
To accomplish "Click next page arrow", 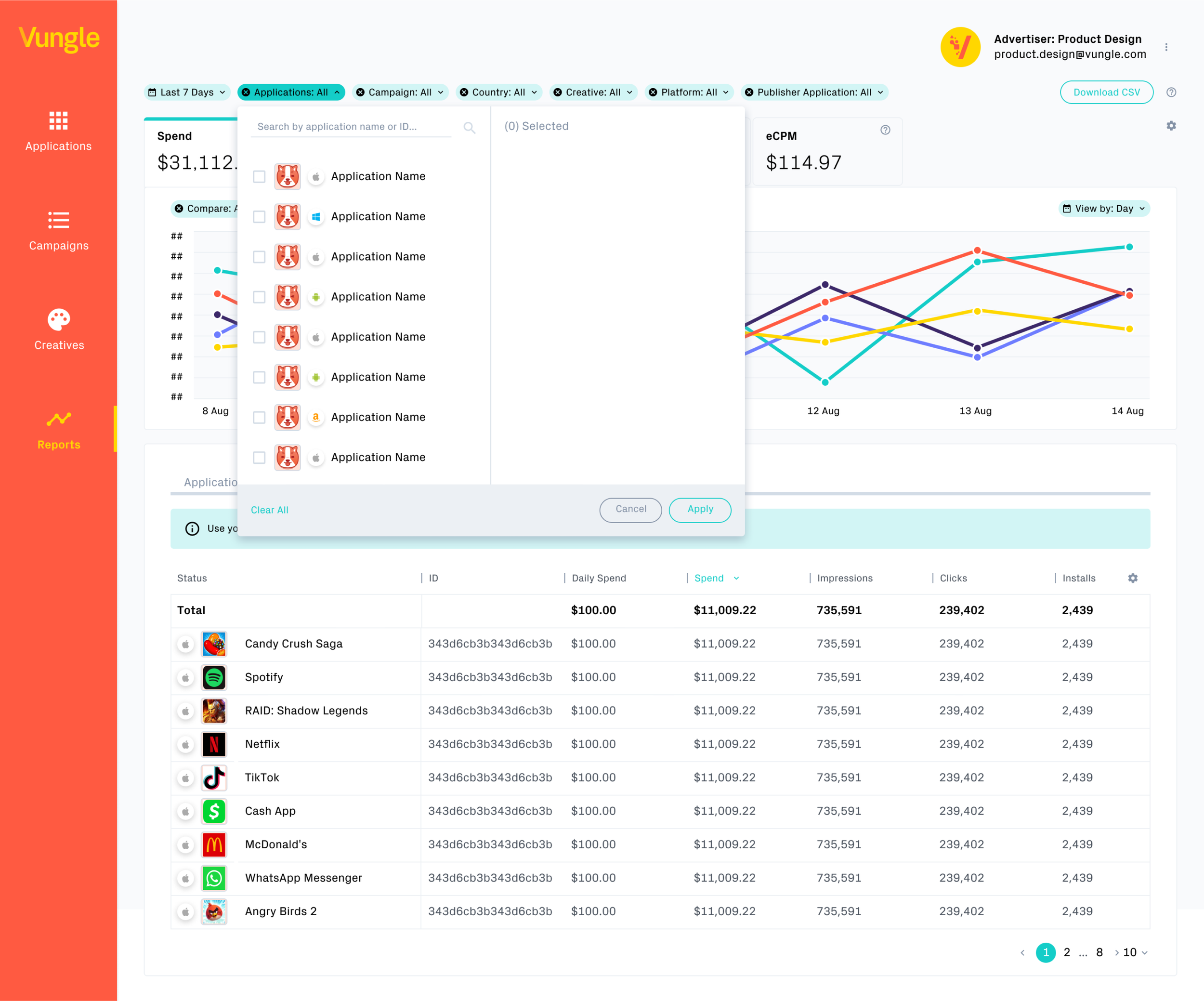I will pos(1116,953).
